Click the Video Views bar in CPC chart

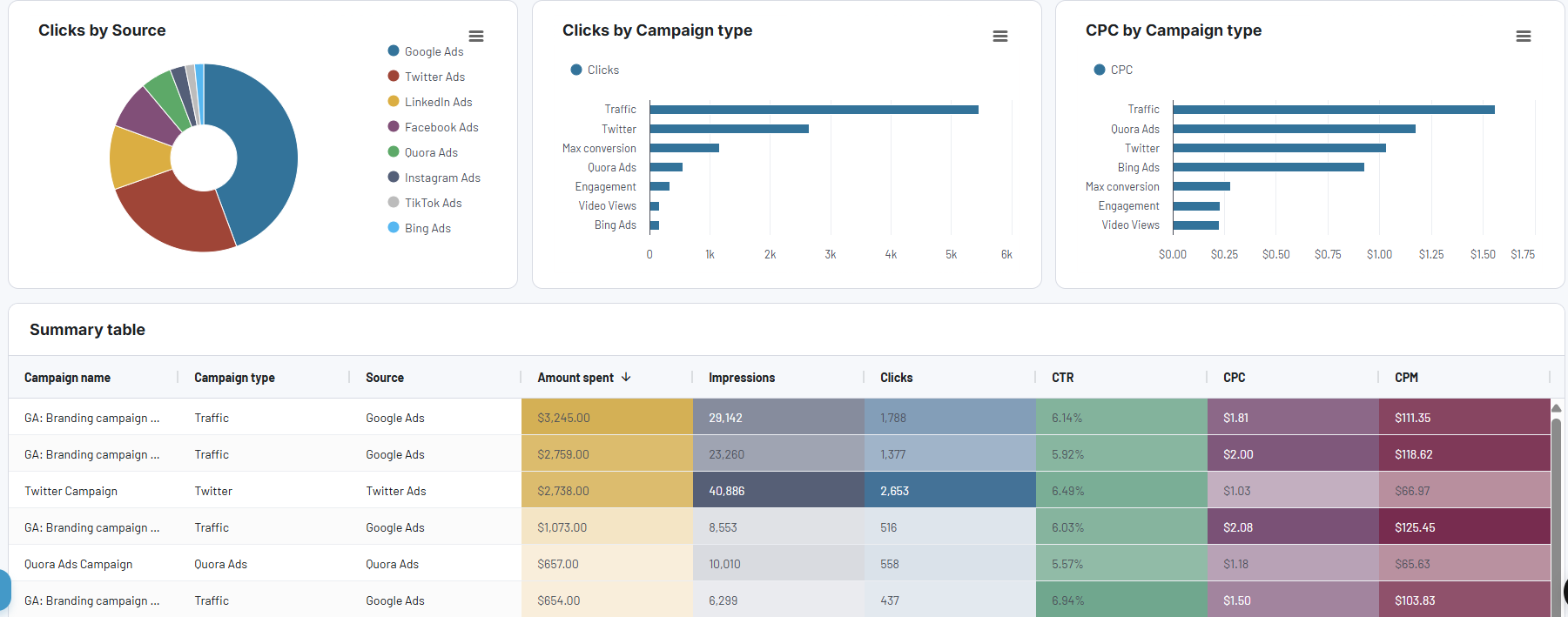tap(1195, 225)
